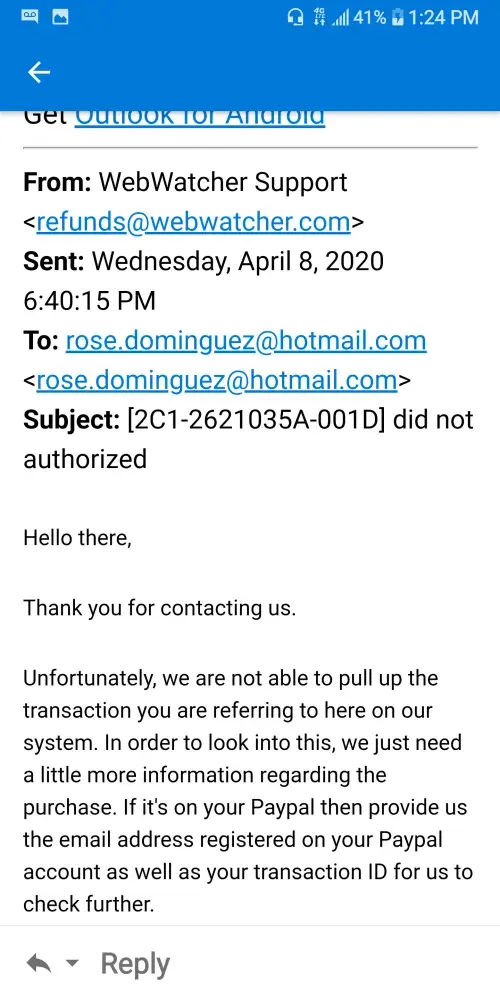Tap the signal strength bars icon
Screen dimensions: 500x1000
(x=339, y=18)
